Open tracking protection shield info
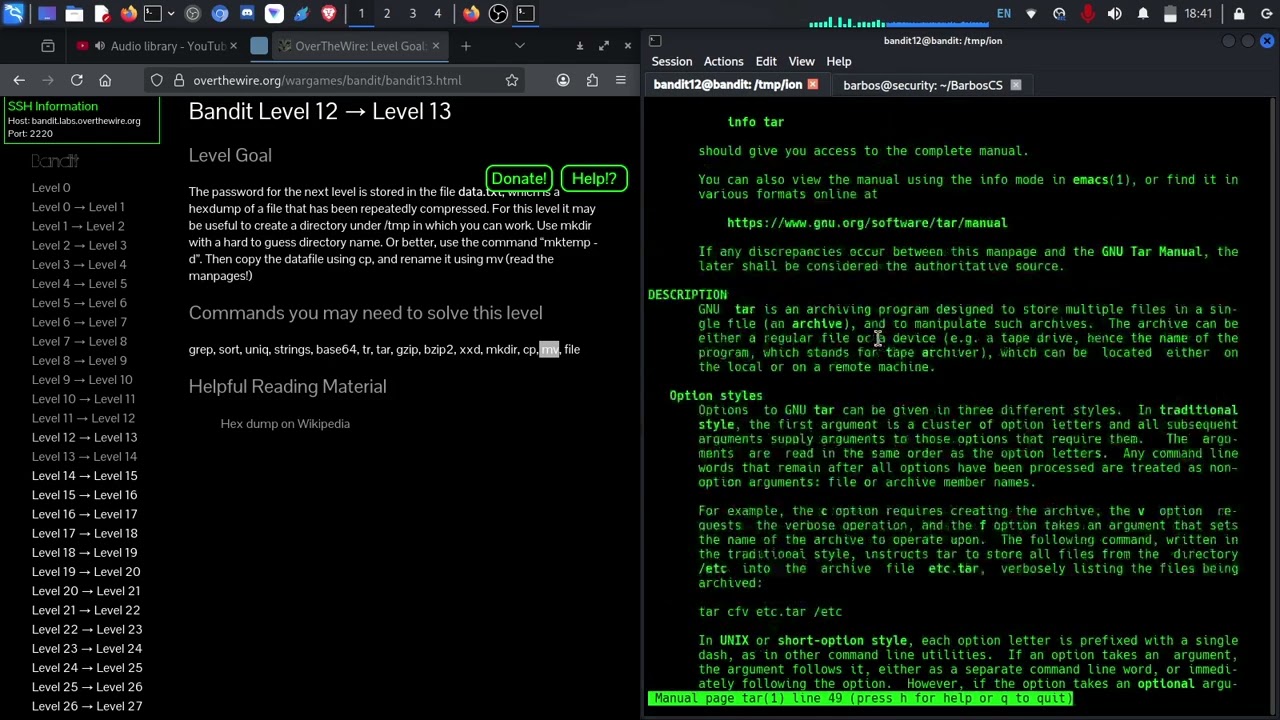1280x720 pixels. pyautogui.click(x=157, y=80)
